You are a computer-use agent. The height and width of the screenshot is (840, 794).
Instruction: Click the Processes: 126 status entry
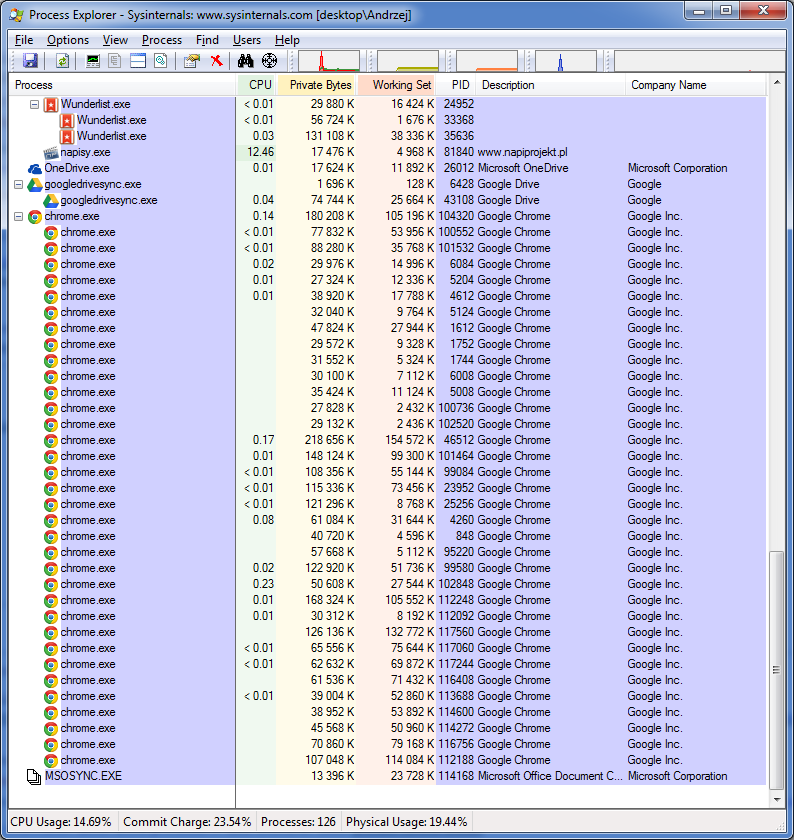(x=298, y=822)
